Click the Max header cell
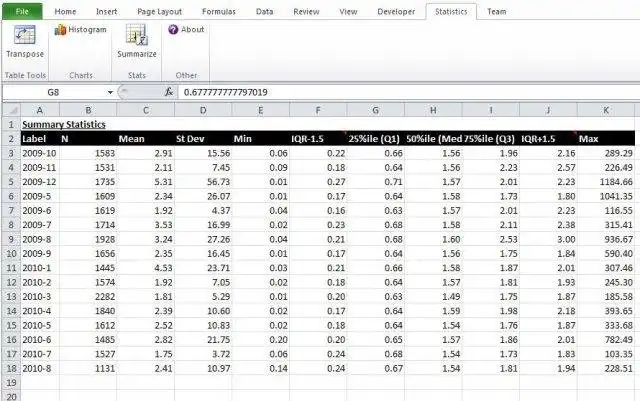The image size is (640, 401). pyautogui.click(x=606, y=139)
